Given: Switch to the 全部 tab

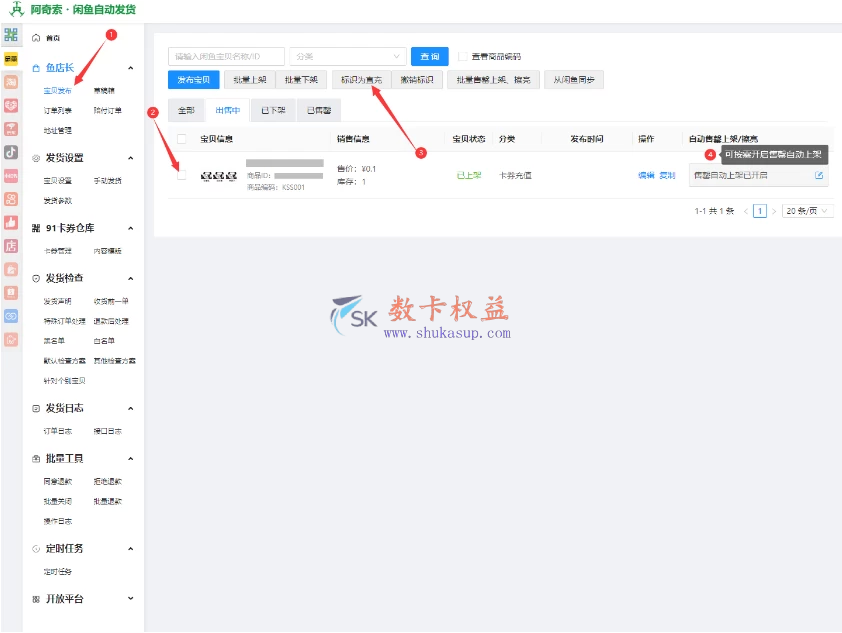Looking at the screenshot, I should tap(186, 111).
